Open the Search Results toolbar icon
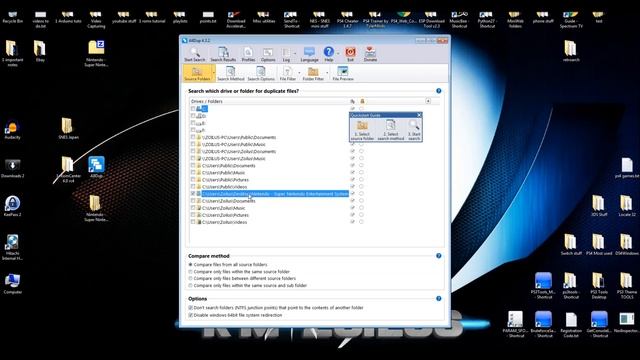The image size is (640, 360). (x=223, y=54)
